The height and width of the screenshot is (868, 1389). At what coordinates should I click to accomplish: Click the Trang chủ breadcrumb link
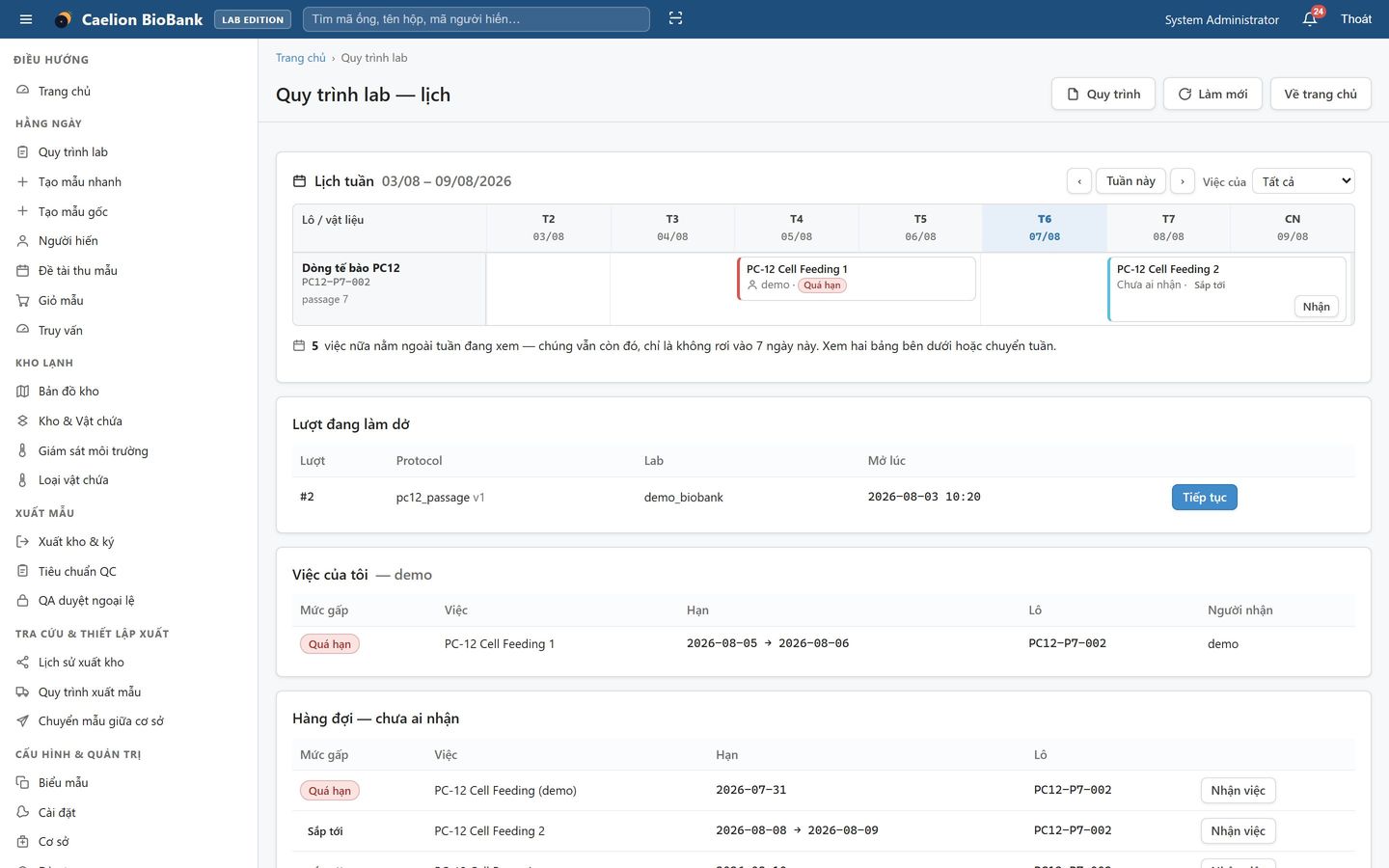[x=301, y=58]
